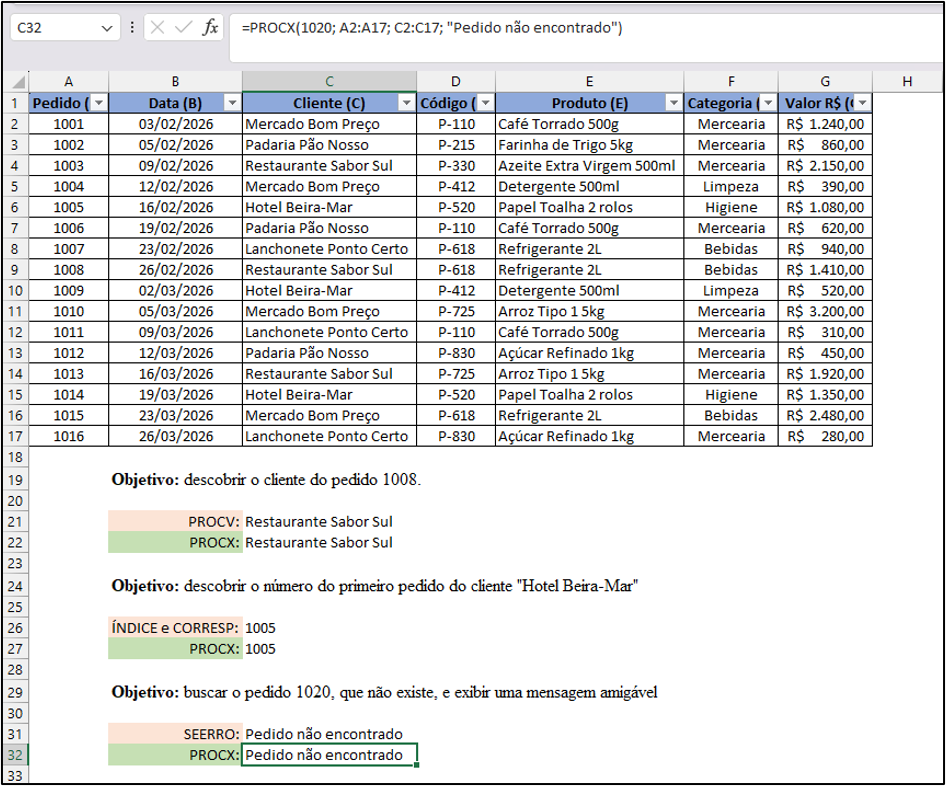
Task: Open the Data (B) filter dropdown
Action: click(232, 103)
